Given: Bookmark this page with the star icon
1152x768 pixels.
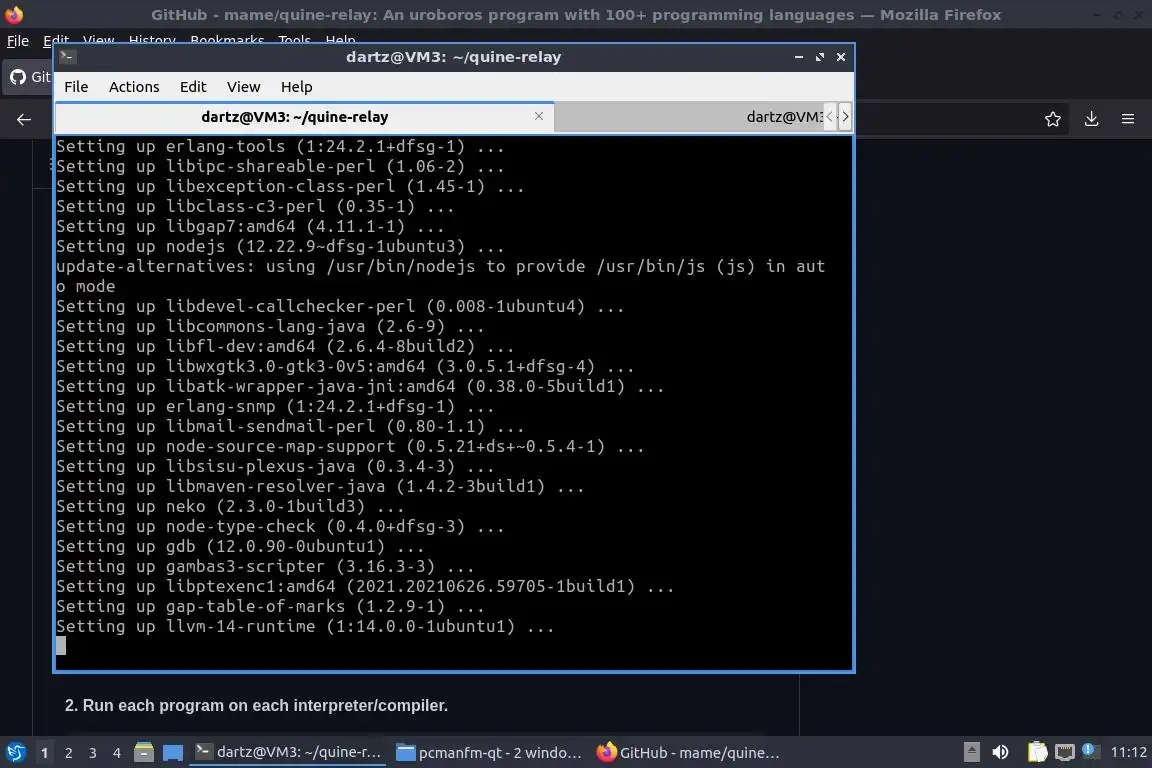Looking at the screenshot, I should [x=1053, y=119].
